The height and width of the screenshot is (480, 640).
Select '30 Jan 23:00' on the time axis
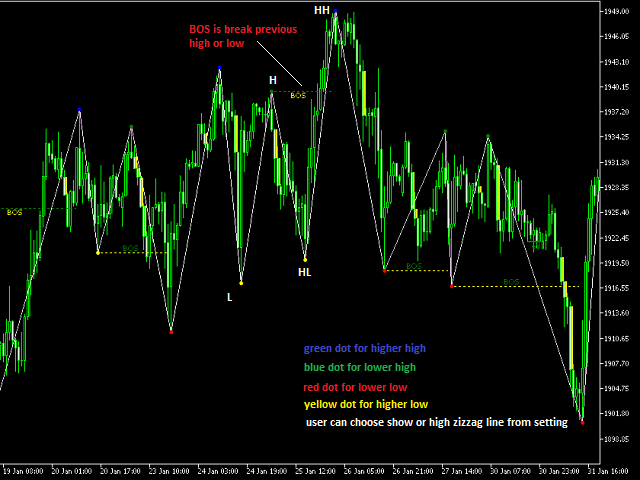[x=559, y=471]
